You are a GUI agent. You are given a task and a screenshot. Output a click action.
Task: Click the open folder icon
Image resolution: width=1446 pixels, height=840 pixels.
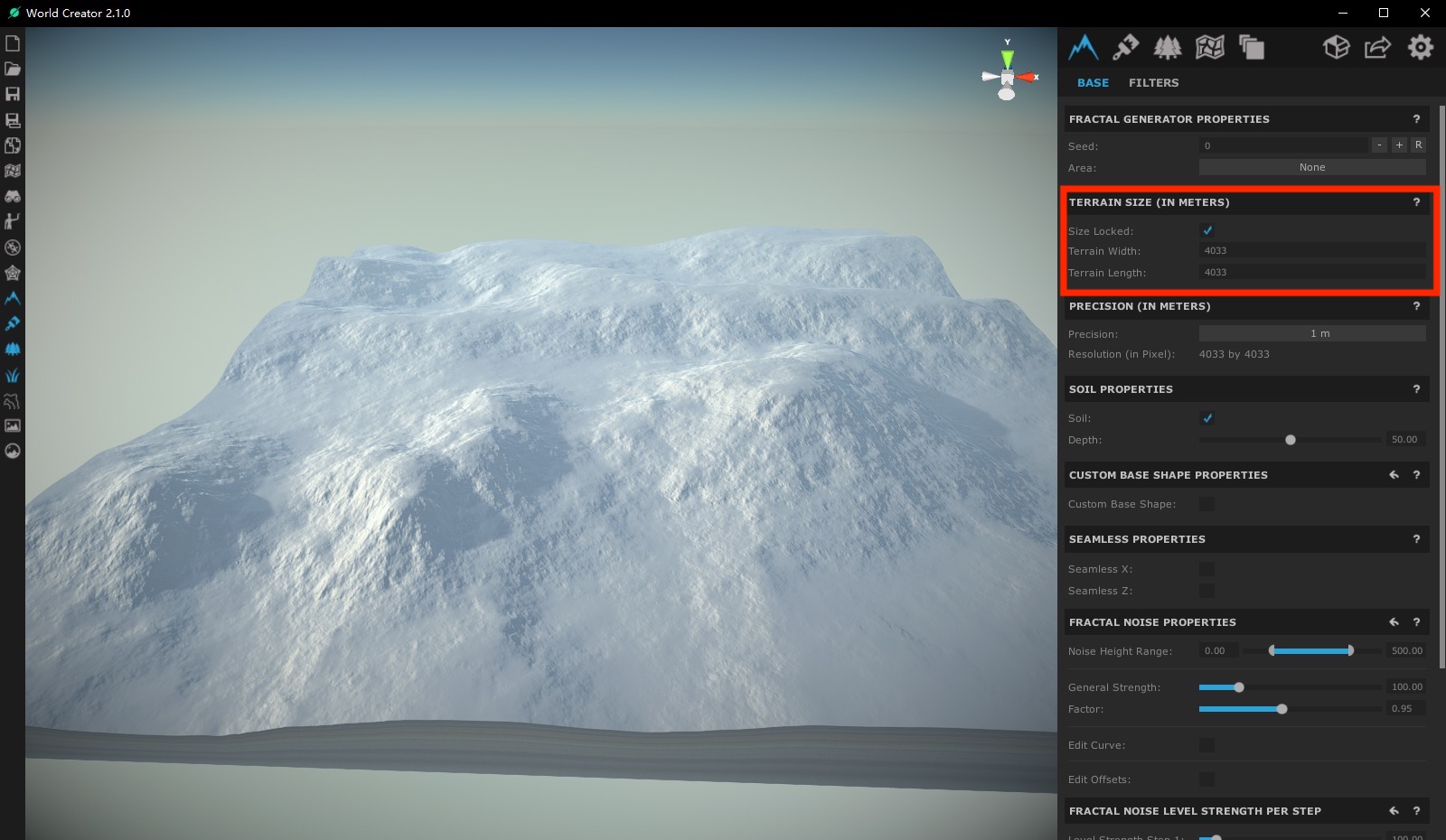point(13,69)
